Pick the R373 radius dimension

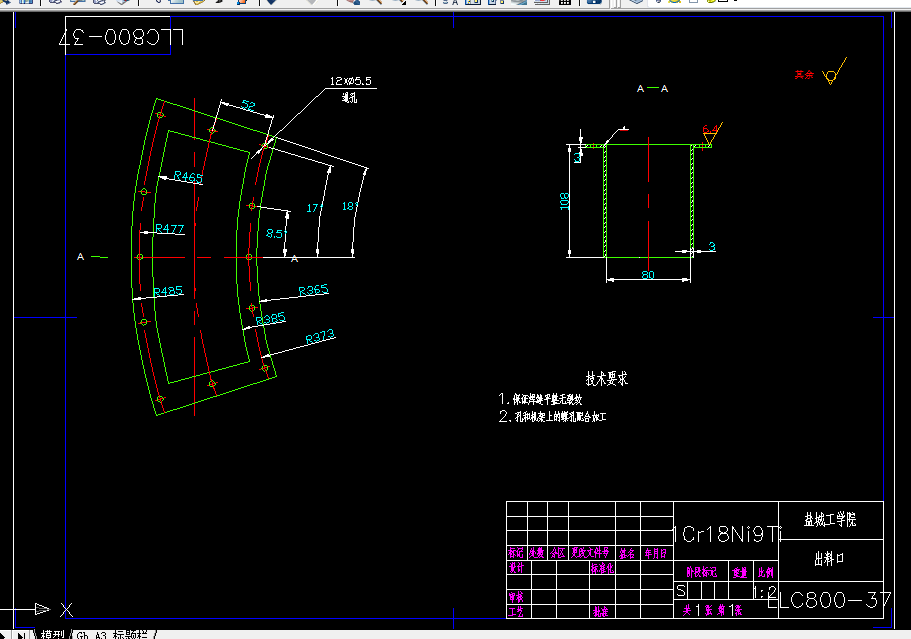tap(320, 336)
